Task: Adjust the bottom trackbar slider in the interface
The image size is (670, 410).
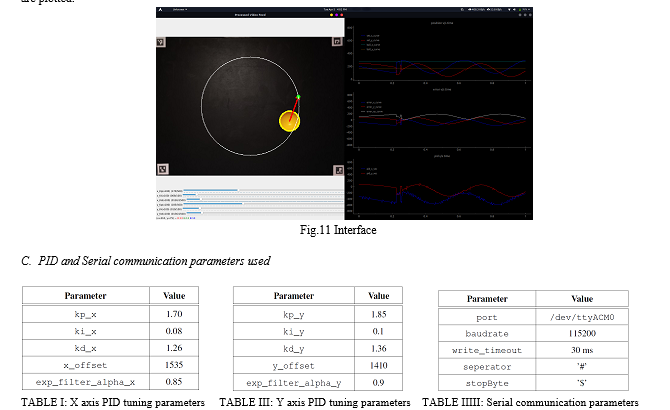Action: [x=264, y=214]
